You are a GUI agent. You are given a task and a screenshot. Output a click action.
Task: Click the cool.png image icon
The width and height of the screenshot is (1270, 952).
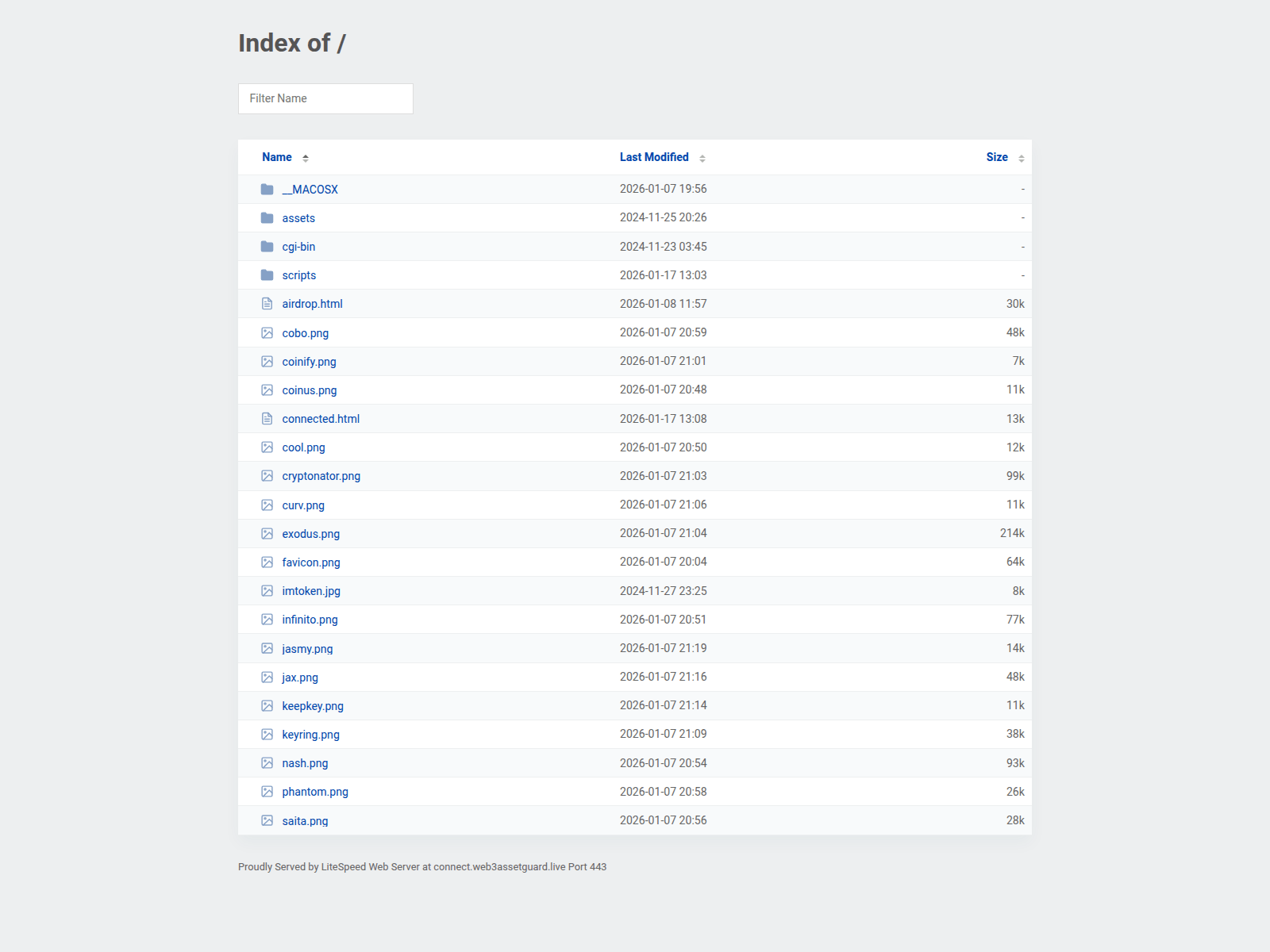coord(267,447)
